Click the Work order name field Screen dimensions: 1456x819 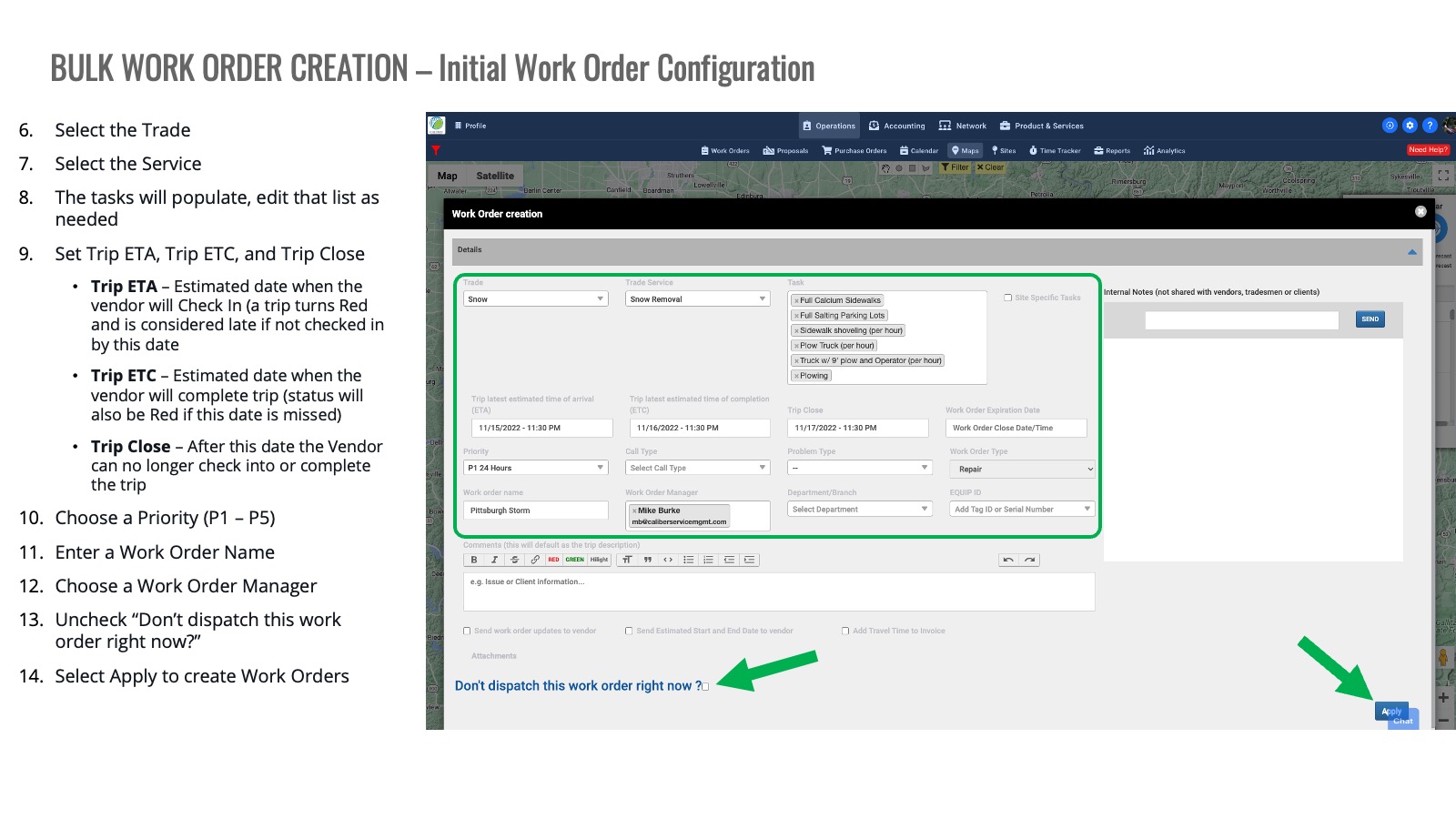(x=535, y=511)
